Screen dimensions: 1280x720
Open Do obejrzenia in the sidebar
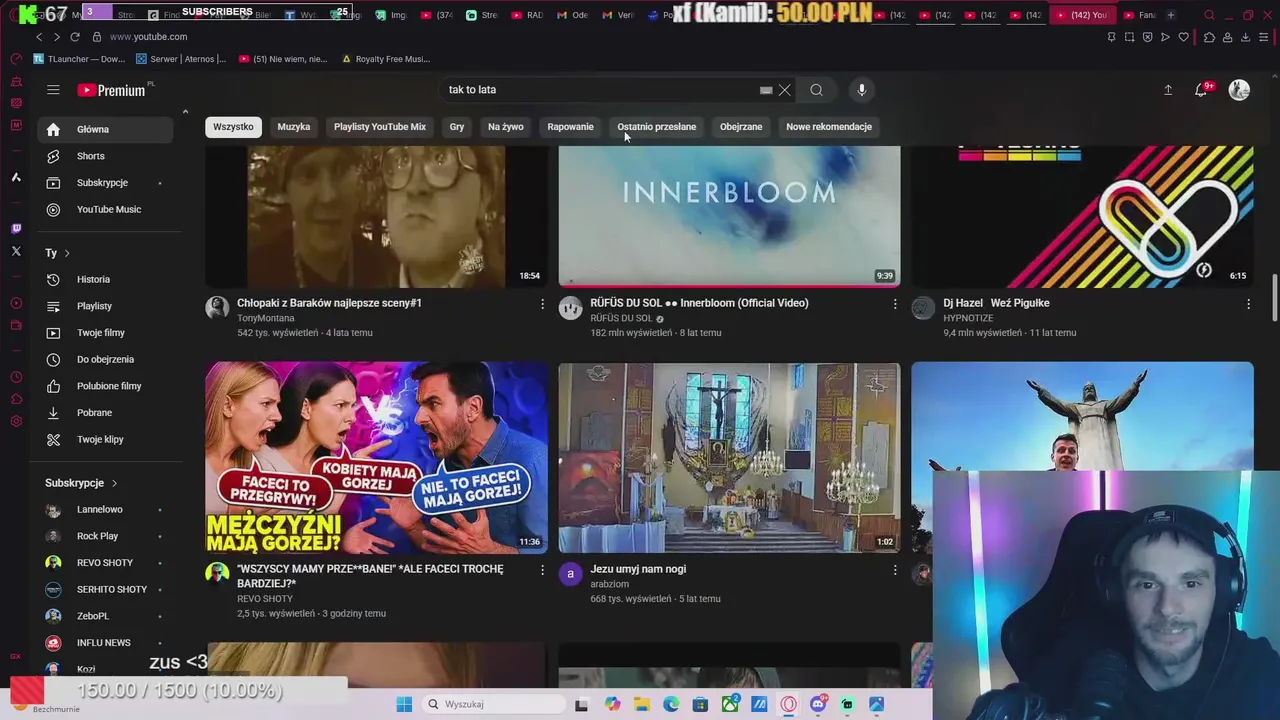[x=107, y=359]
